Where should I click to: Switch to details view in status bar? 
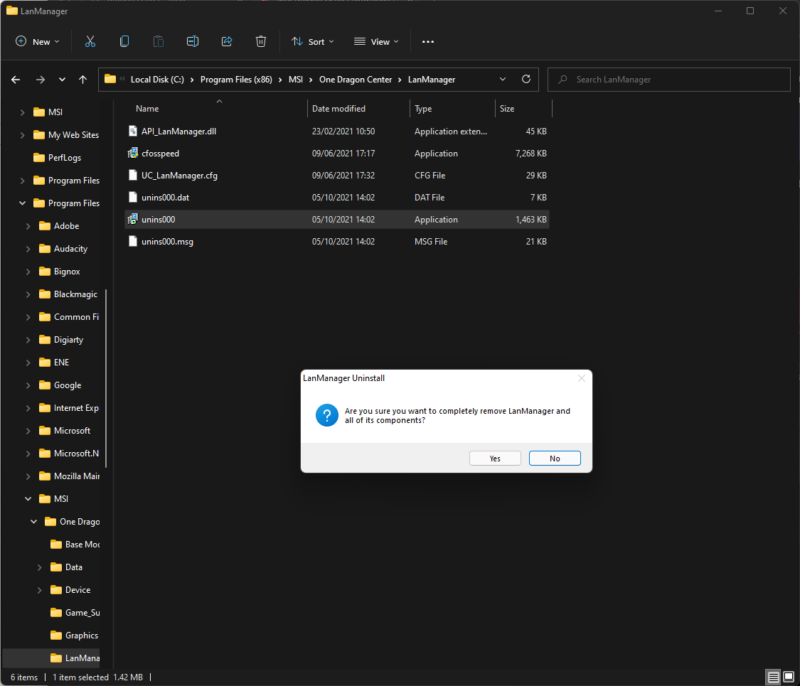(x=773, y=677)
